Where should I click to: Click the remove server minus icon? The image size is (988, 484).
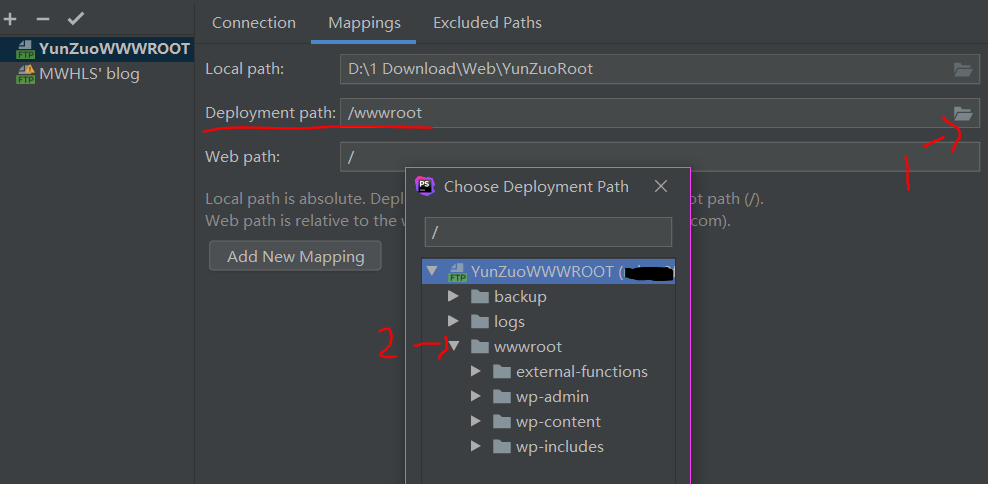click(42, 19)
